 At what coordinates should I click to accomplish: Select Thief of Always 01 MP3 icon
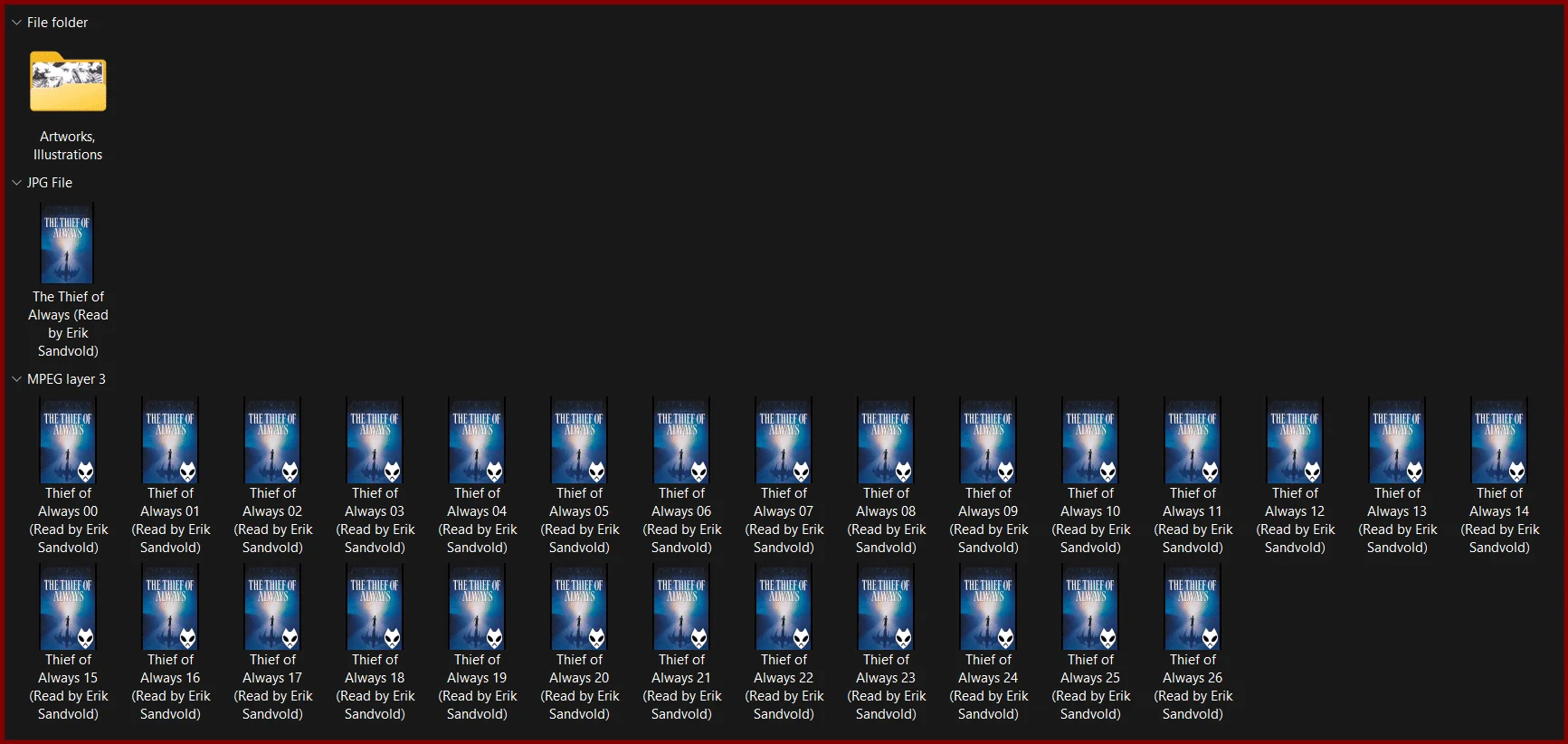pyautogui.click(x=170, y=441)
